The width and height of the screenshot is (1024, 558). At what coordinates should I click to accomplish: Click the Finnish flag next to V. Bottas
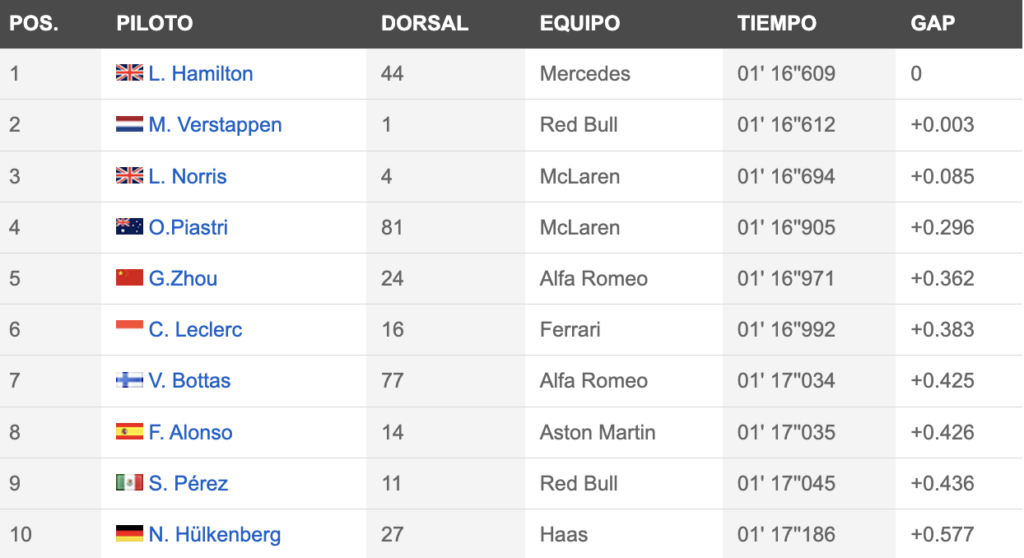click(x=129, y=380)
